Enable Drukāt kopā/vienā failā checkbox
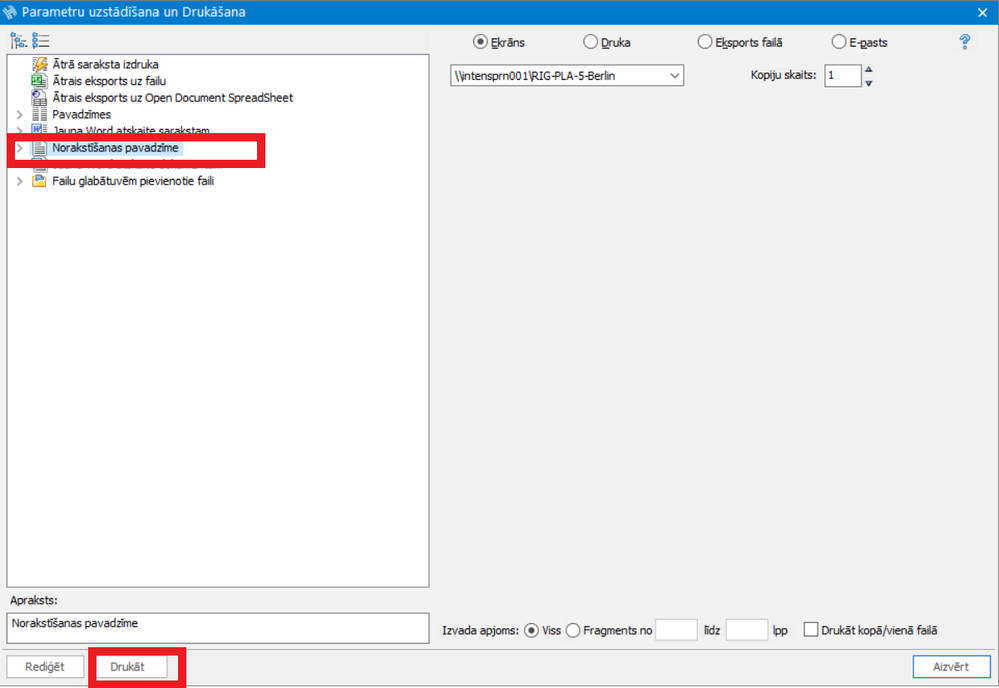The image size is (999, 688). click(x=810, y=630)
